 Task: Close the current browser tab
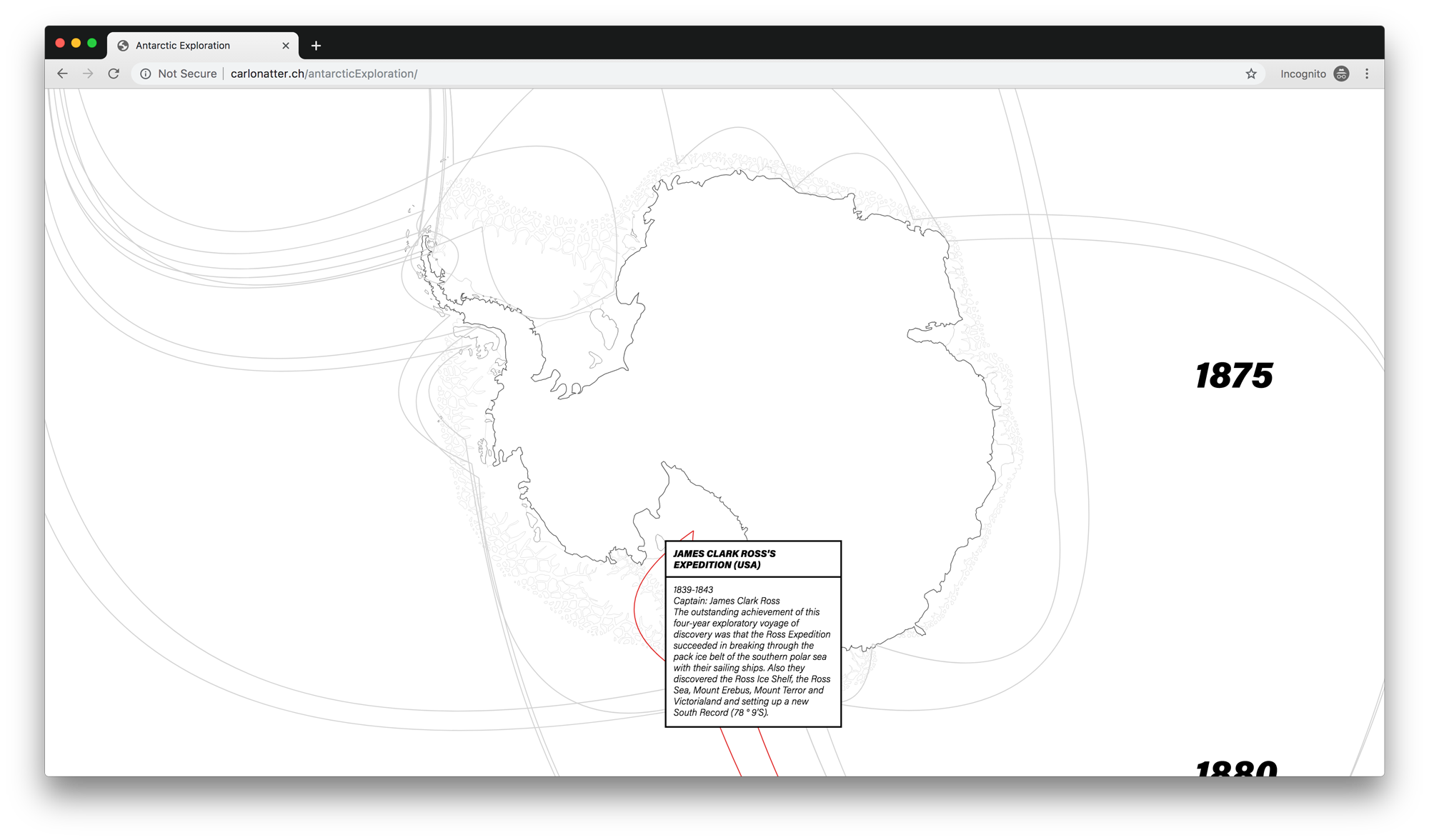pyautogui.click(x=286, y=45)
